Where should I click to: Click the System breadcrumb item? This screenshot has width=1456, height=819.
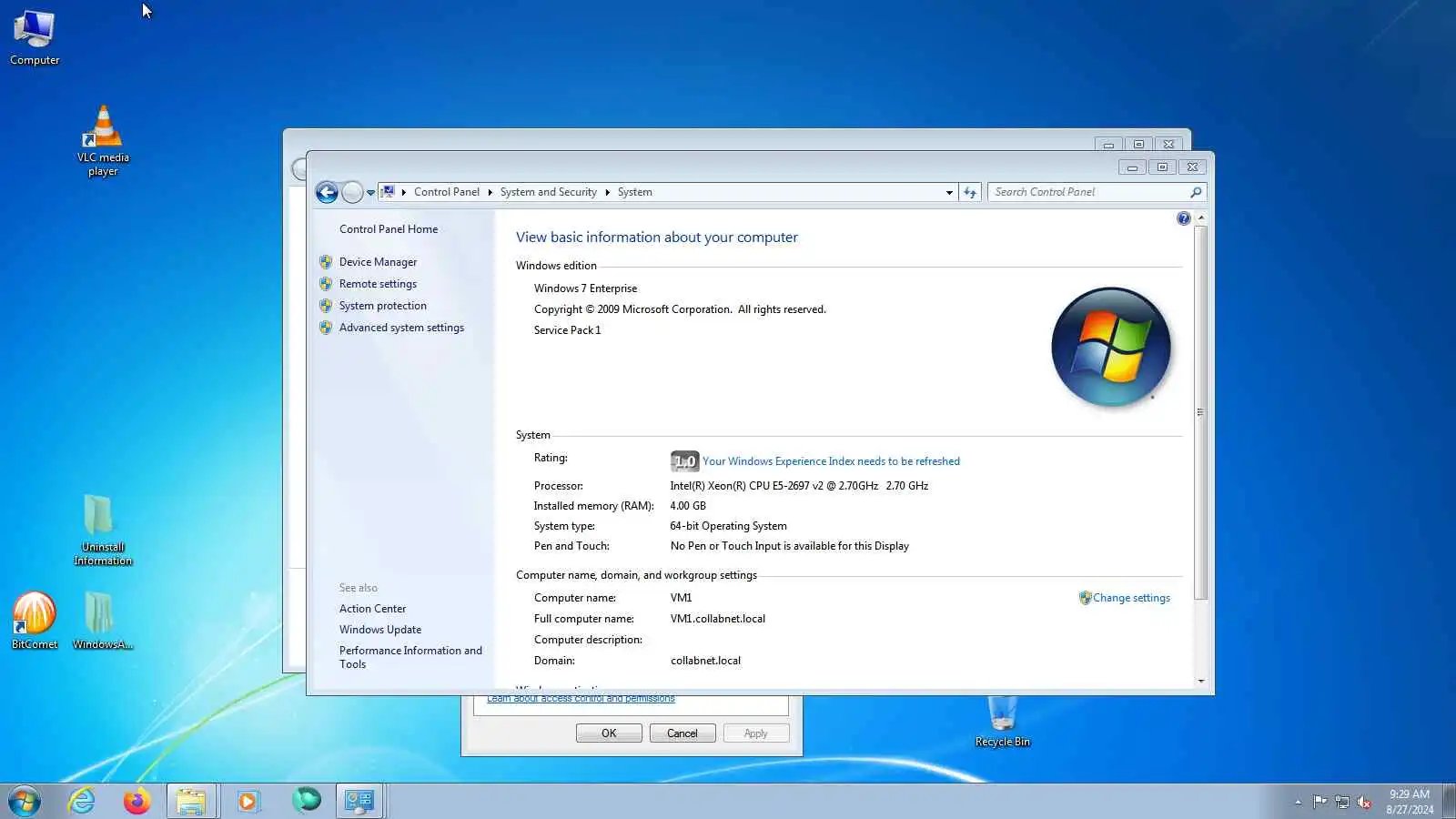634,192
